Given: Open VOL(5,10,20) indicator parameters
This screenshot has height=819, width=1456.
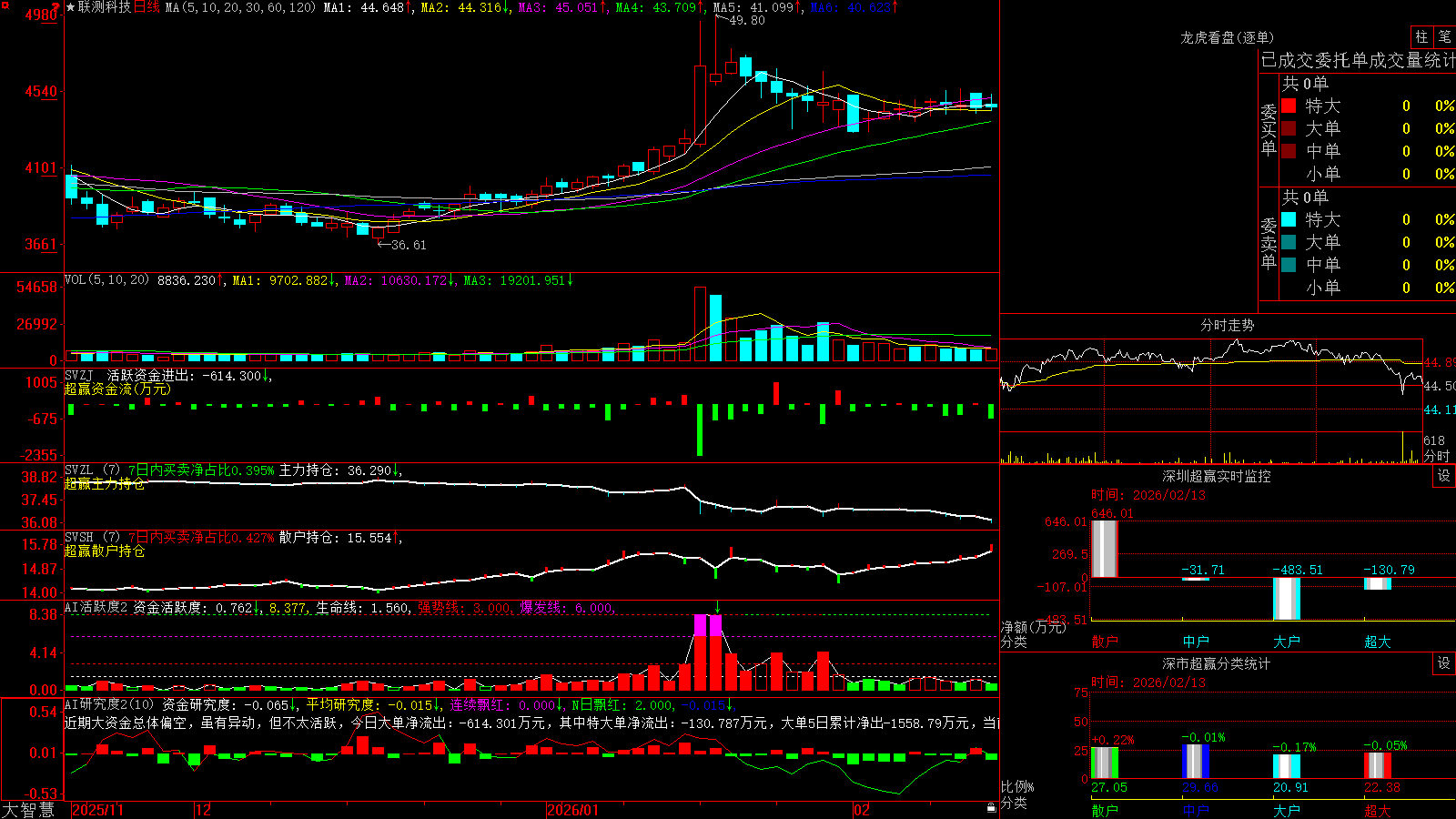Looking at the screenshot, I should click(106, 280).
